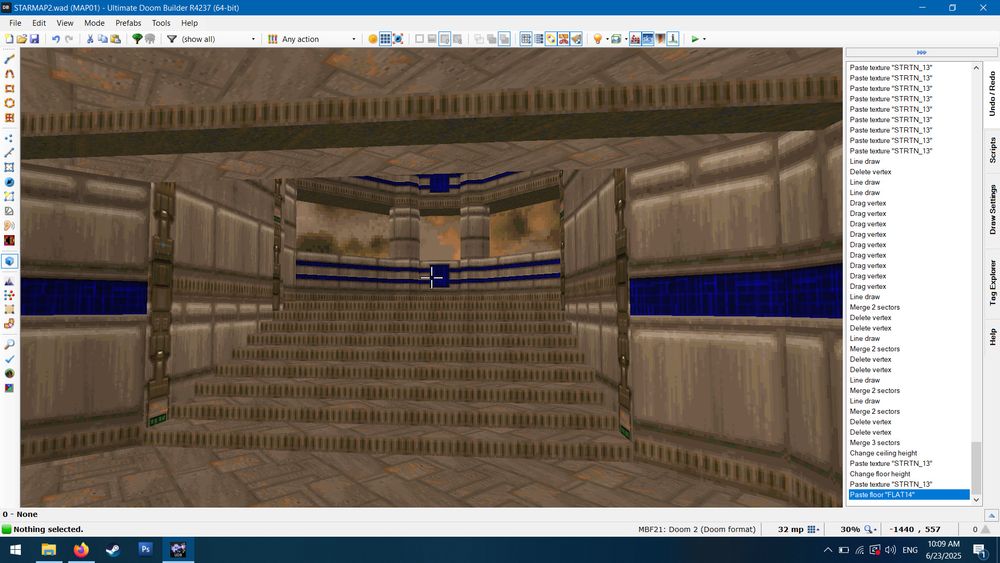The height and width of the screenshot is (563, 1000).
Task: Switch to the Draw Settings side tab
Action: point(992,209)
